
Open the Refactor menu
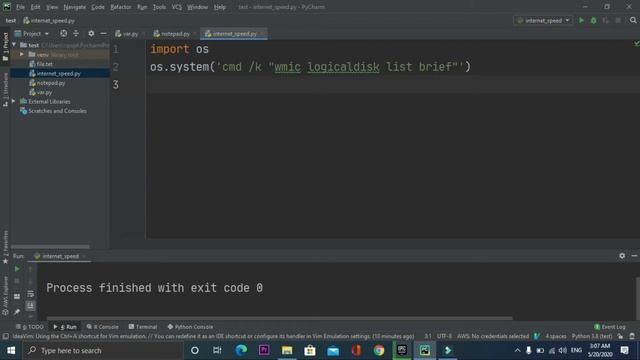121,7
